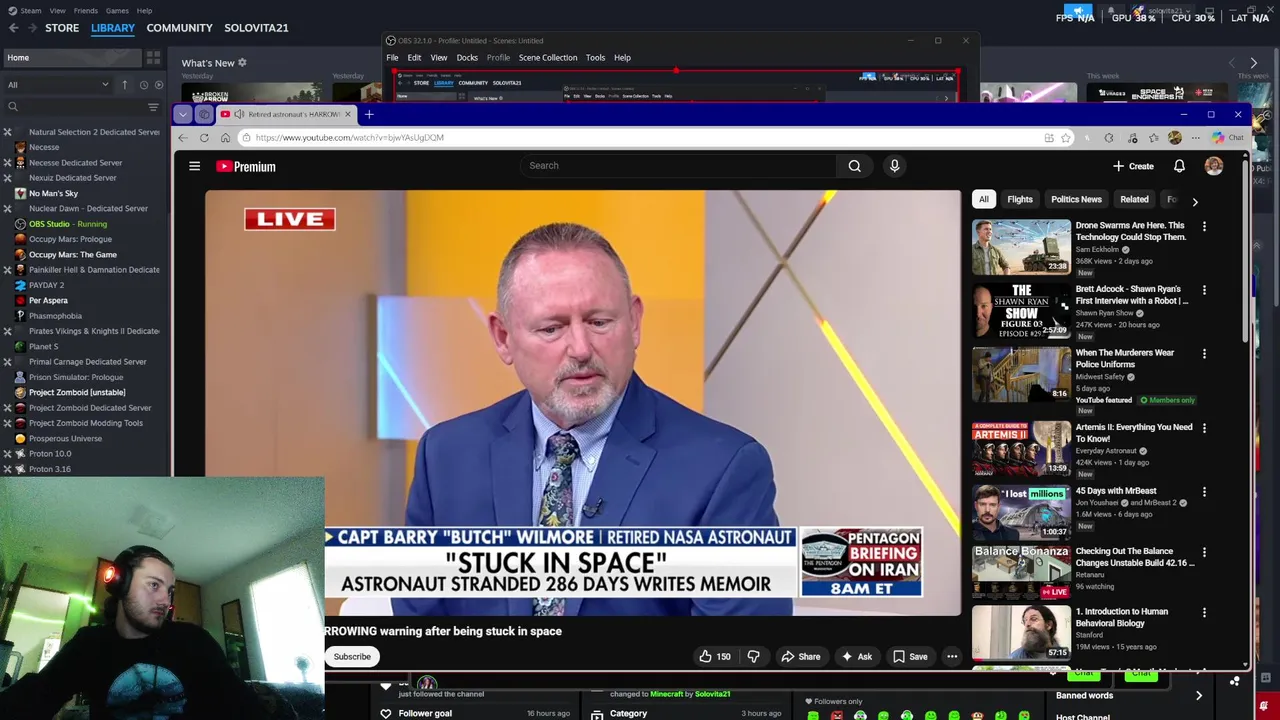Select OBS Studio - Running in Steam list
1280x720 pixels.
click(x=67, y=224)
